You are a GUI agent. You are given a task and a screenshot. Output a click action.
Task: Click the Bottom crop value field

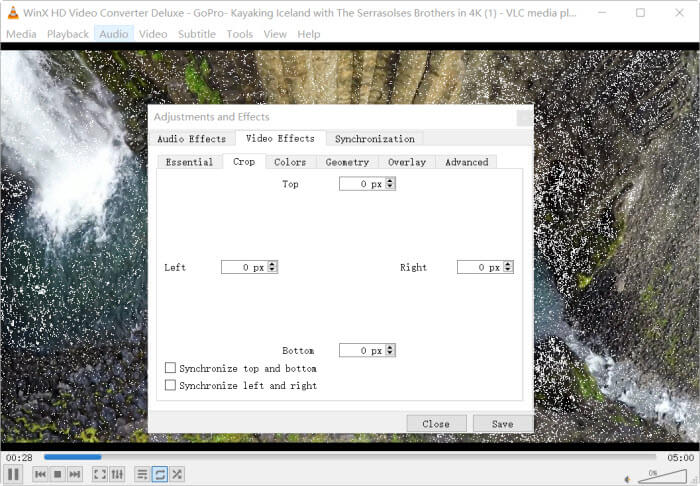(362, 350)
